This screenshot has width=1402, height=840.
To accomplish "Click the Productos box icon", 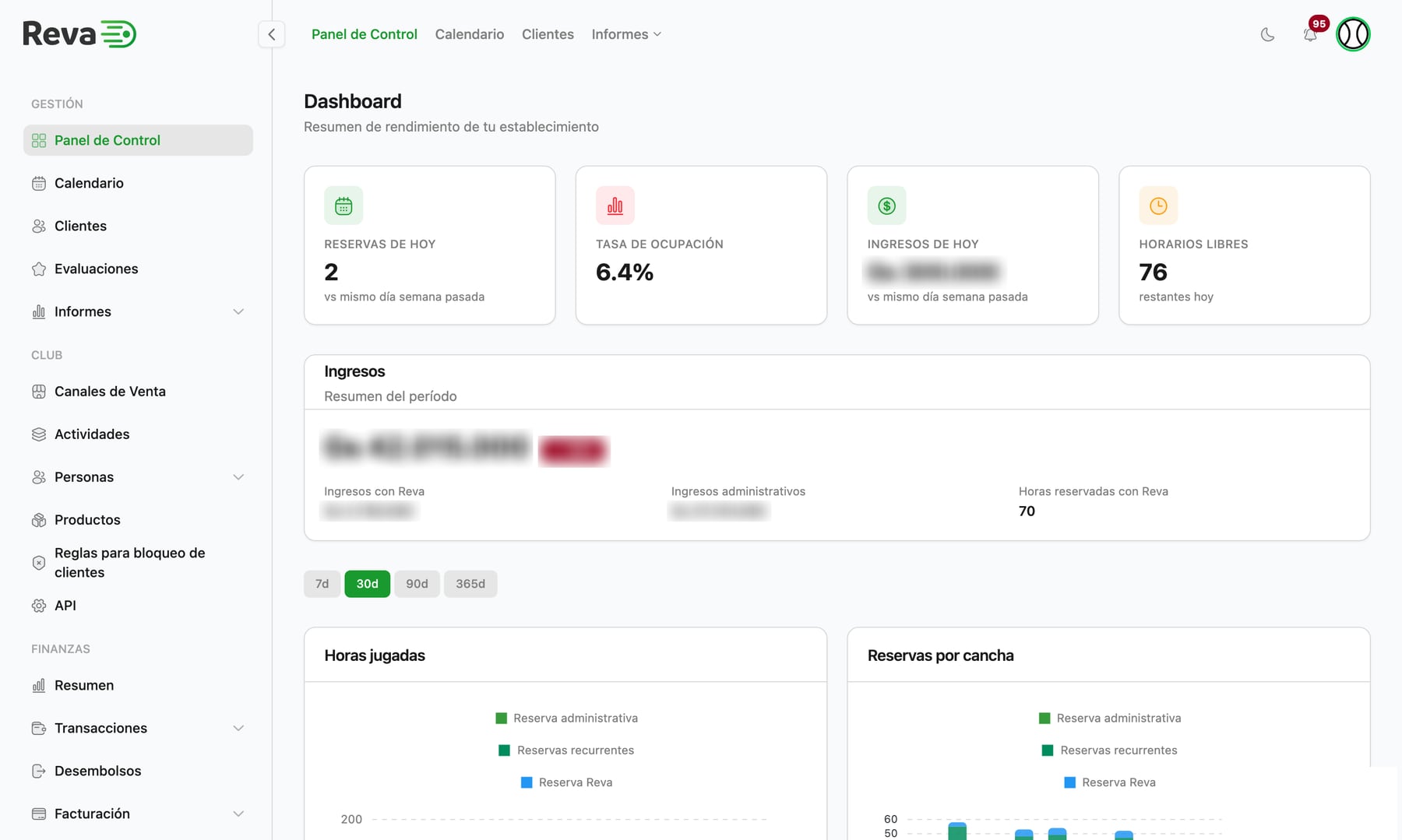I will [x=39, y=520].
